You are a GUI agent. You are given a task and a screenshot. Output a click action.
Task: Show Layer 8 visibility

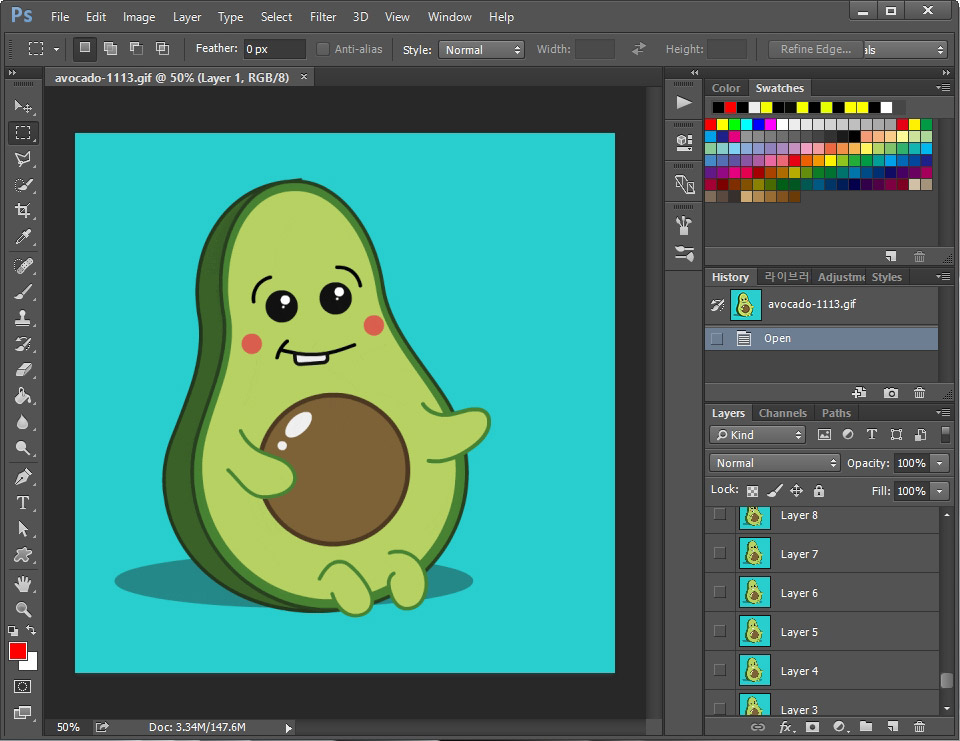[x=720, y=514]
